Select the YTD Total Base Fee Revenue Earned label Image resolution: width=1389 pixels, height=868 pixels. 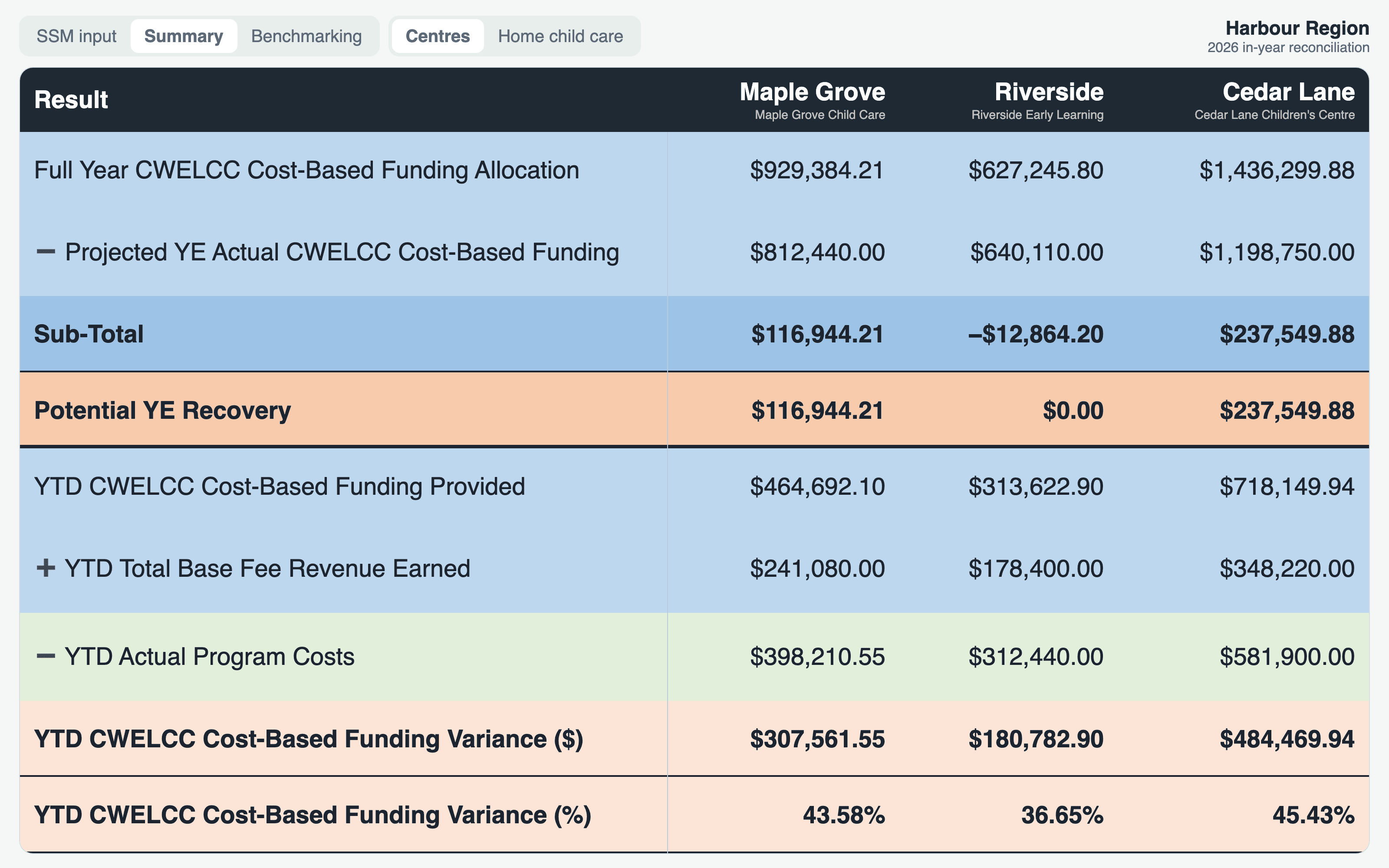[267, 569]
